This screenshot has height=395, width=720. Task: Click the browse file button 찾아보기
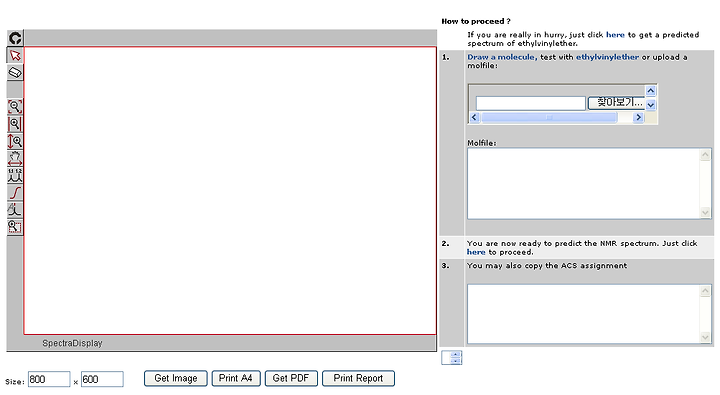point(617,102)
